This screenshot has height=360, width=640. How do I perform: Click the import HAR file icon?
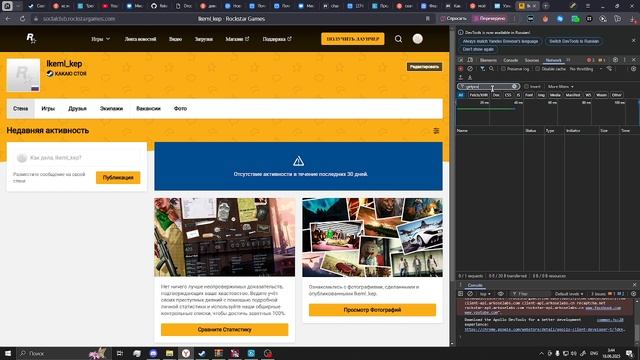(460, 77)
